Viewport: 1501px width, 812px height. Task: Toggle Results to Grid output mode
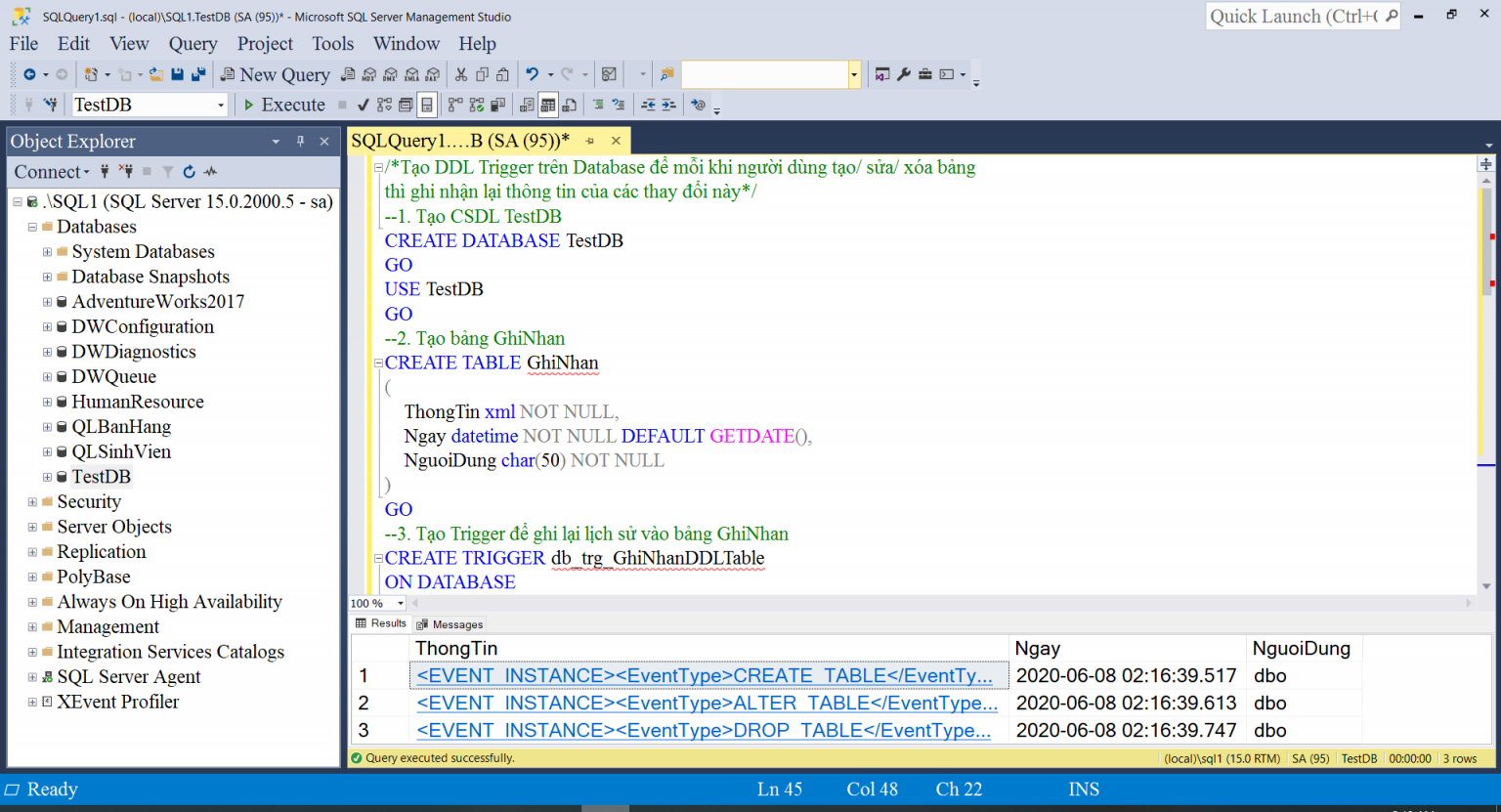(548, 105)
